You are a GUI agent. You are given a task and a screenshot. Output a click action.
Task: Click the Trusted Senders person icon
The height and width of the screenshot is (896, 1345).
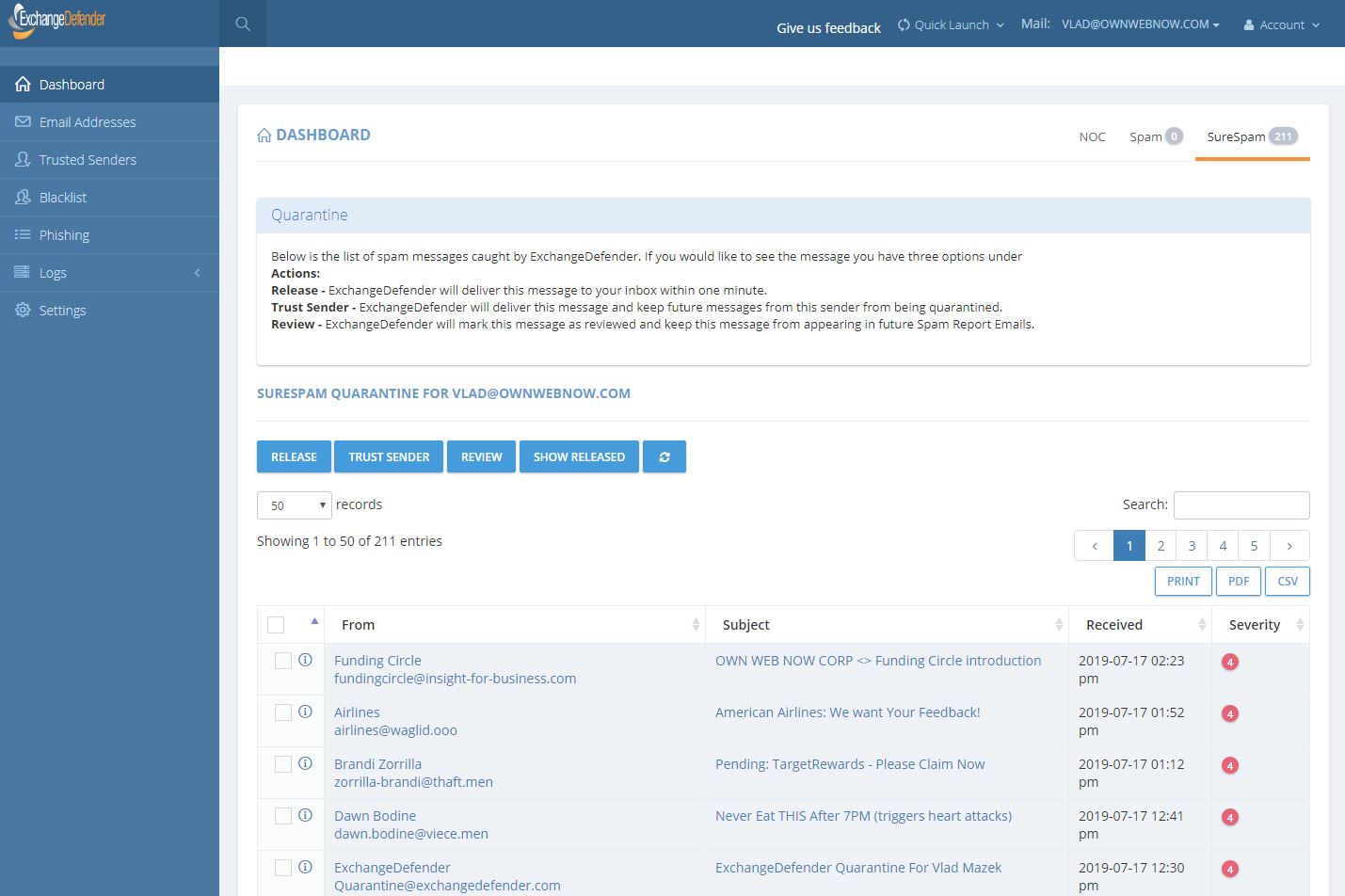tap(23, 159)
